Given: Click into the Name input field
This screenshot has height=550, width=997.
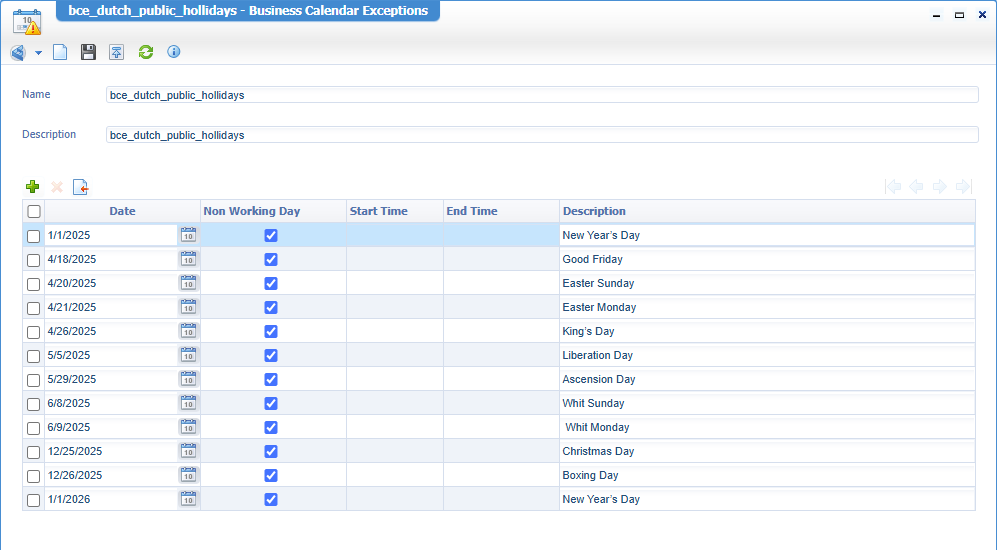Looking at the screenshot, I should click(541, 95).
